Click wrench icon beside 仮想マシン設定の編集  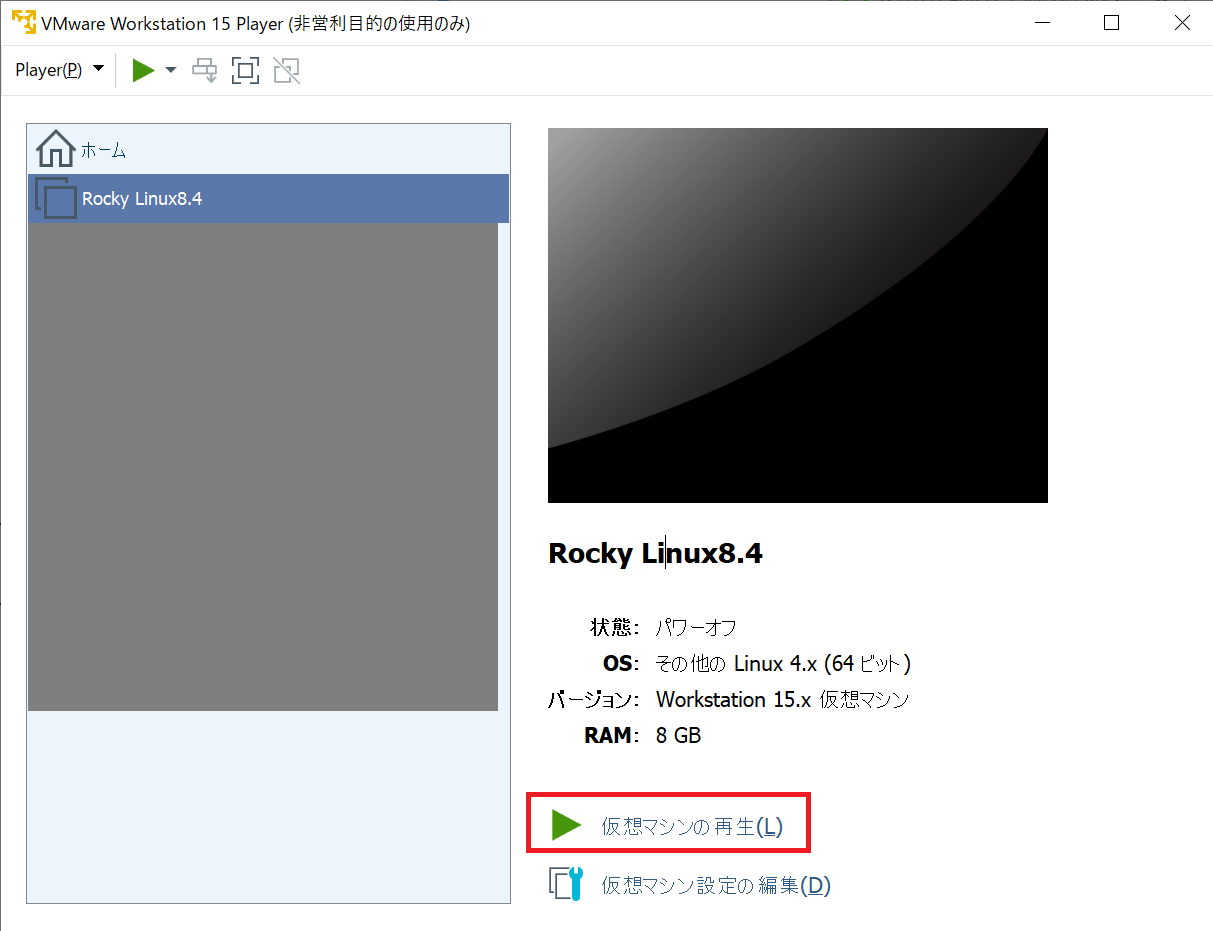point(566,884)
